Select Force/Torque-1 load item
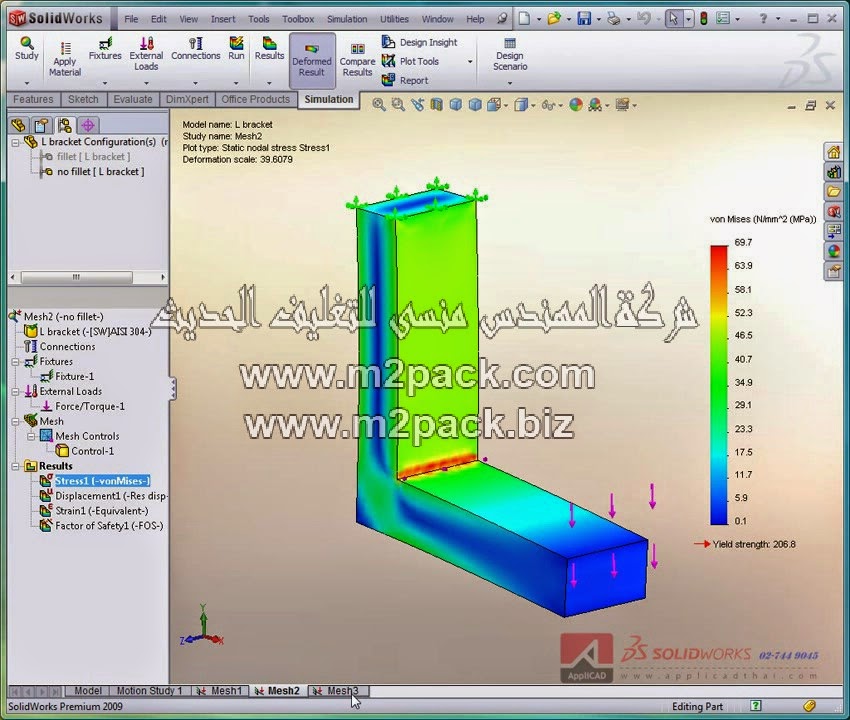 pos(89,407)
